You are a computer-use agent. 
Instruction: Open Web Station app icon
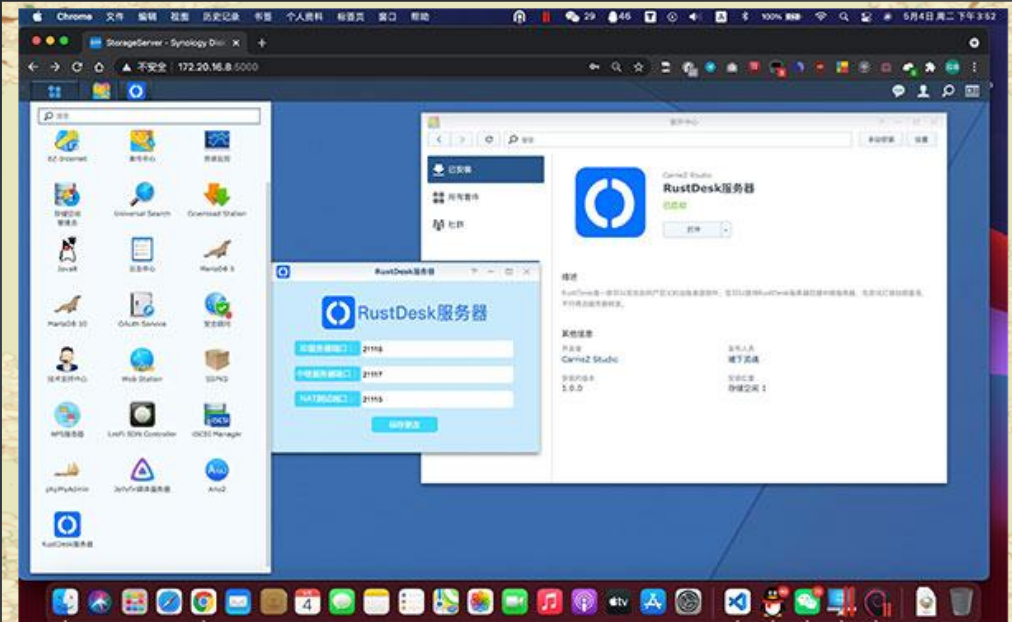coord(142,360)
